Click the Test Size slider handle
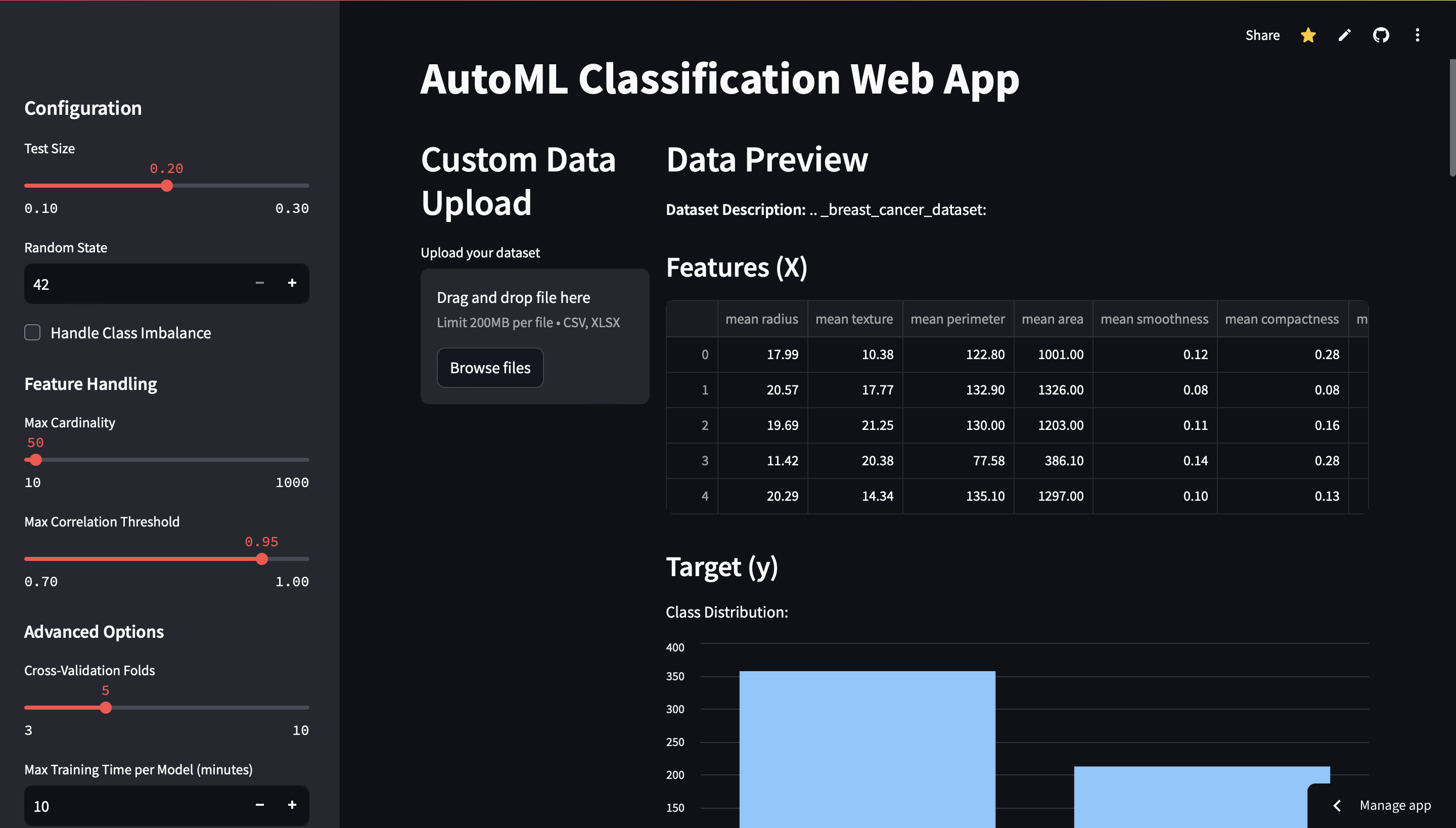The height and width of the screenshot is (828, 1456). pyautogui.click(x=166, y=186)
